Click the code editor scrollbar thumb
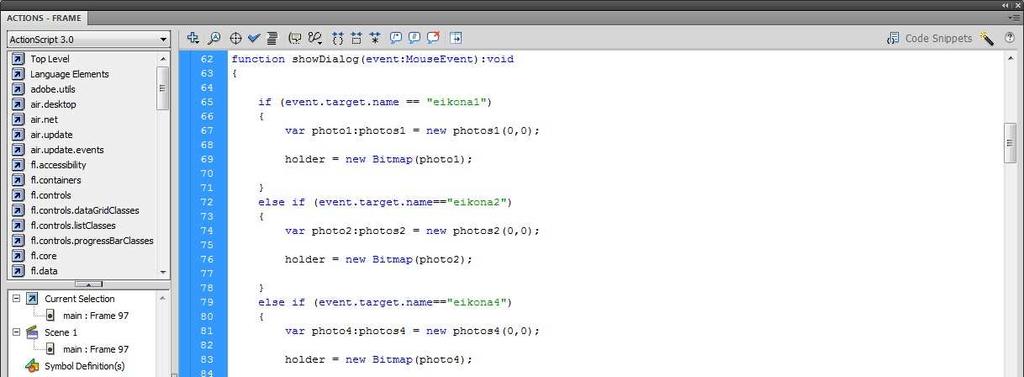The width and height of the screenshot is (1024, 377). (1010, 142)
